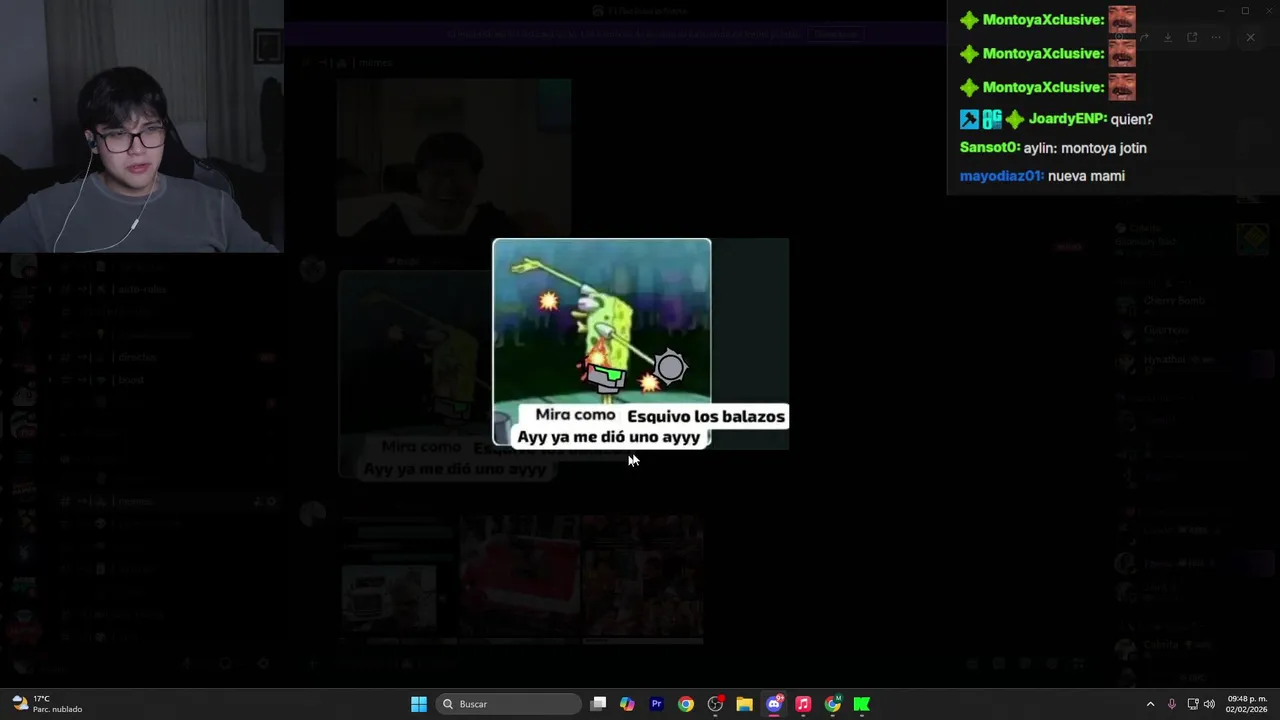Open the clock showing 09:48 p. m.
The width and height of the screenshot is (1280, 720).
(x=1247, y=704)
